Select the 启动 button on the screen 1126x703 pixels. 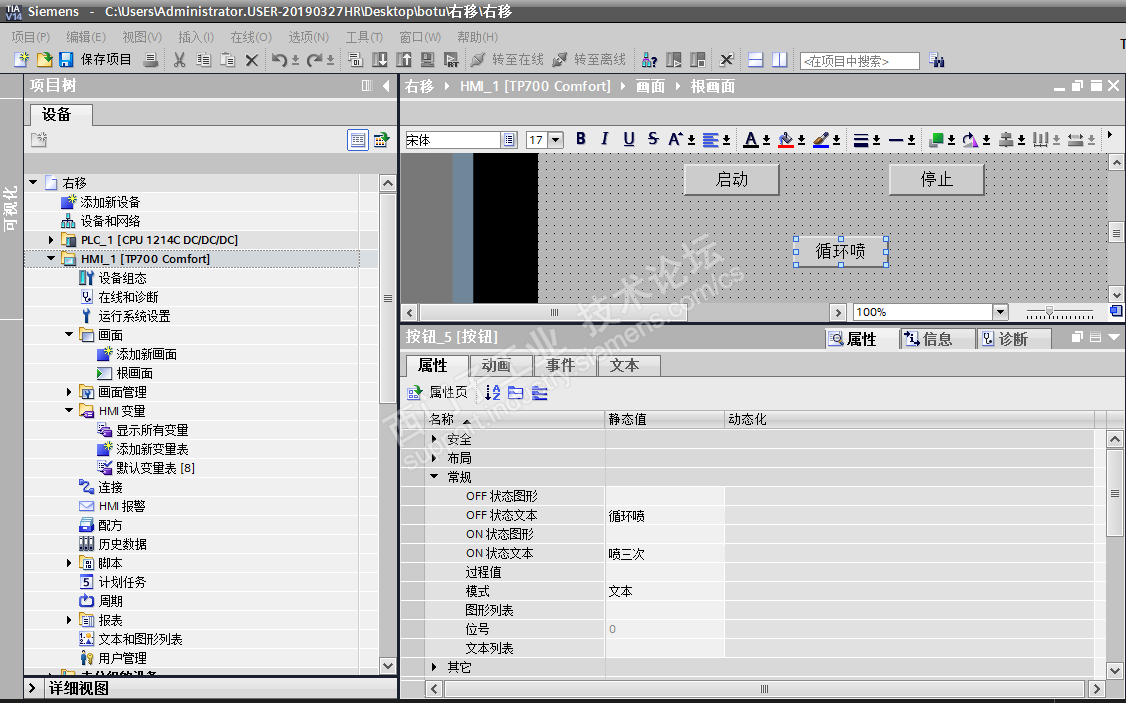coord(732,180)
